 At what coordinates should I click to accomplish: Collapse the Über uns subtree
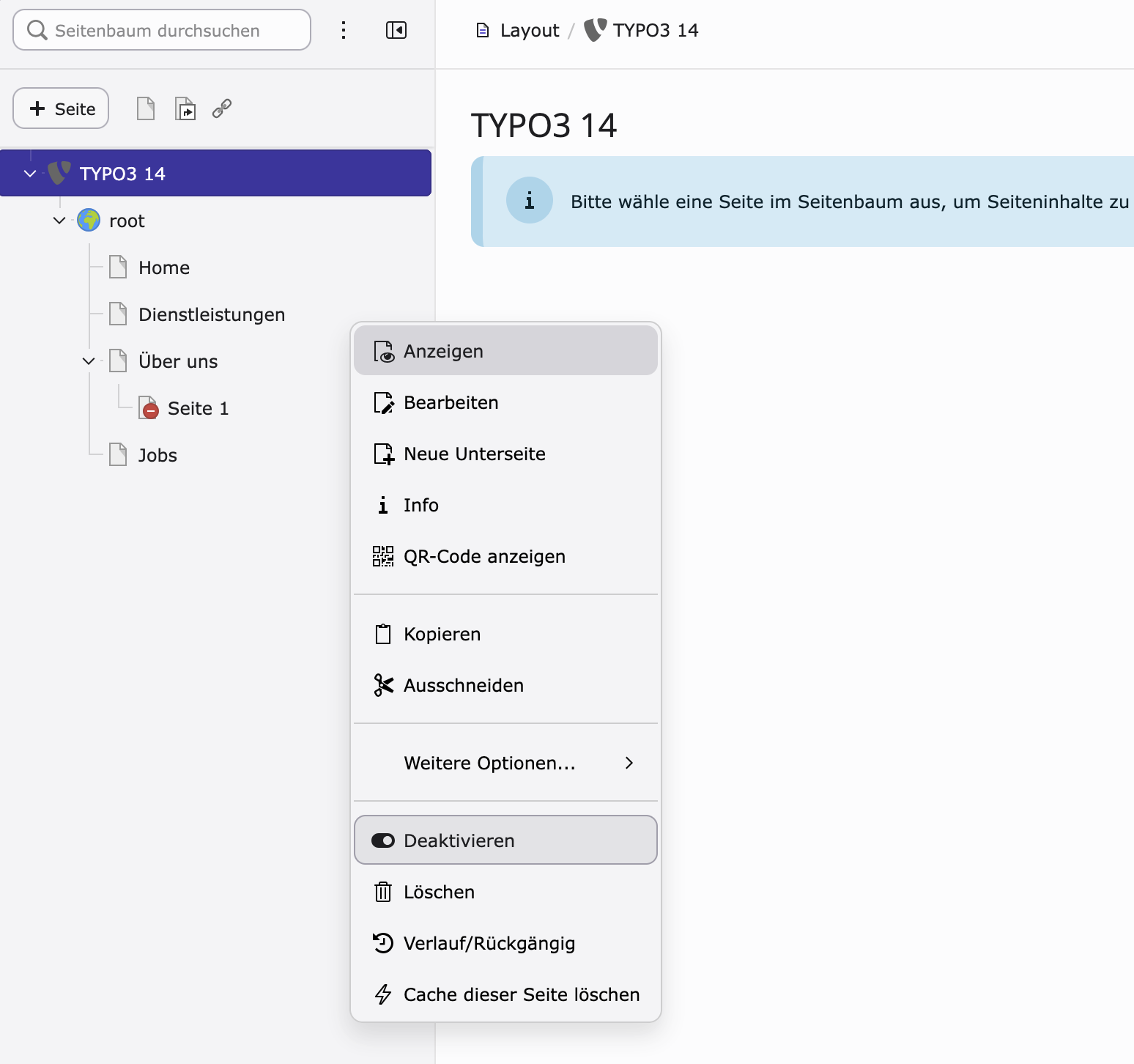[x=89, y=361]
